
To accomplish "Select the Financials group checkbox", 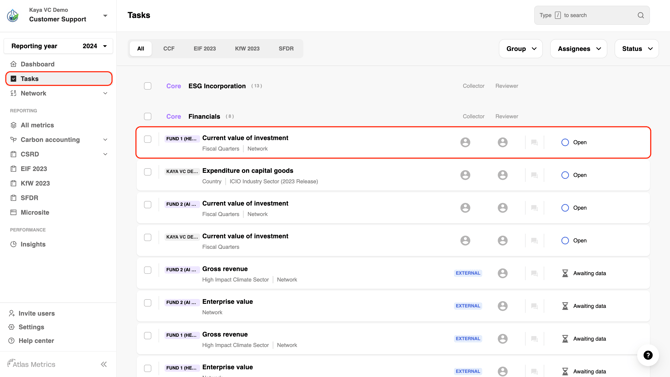I will 148,116.
